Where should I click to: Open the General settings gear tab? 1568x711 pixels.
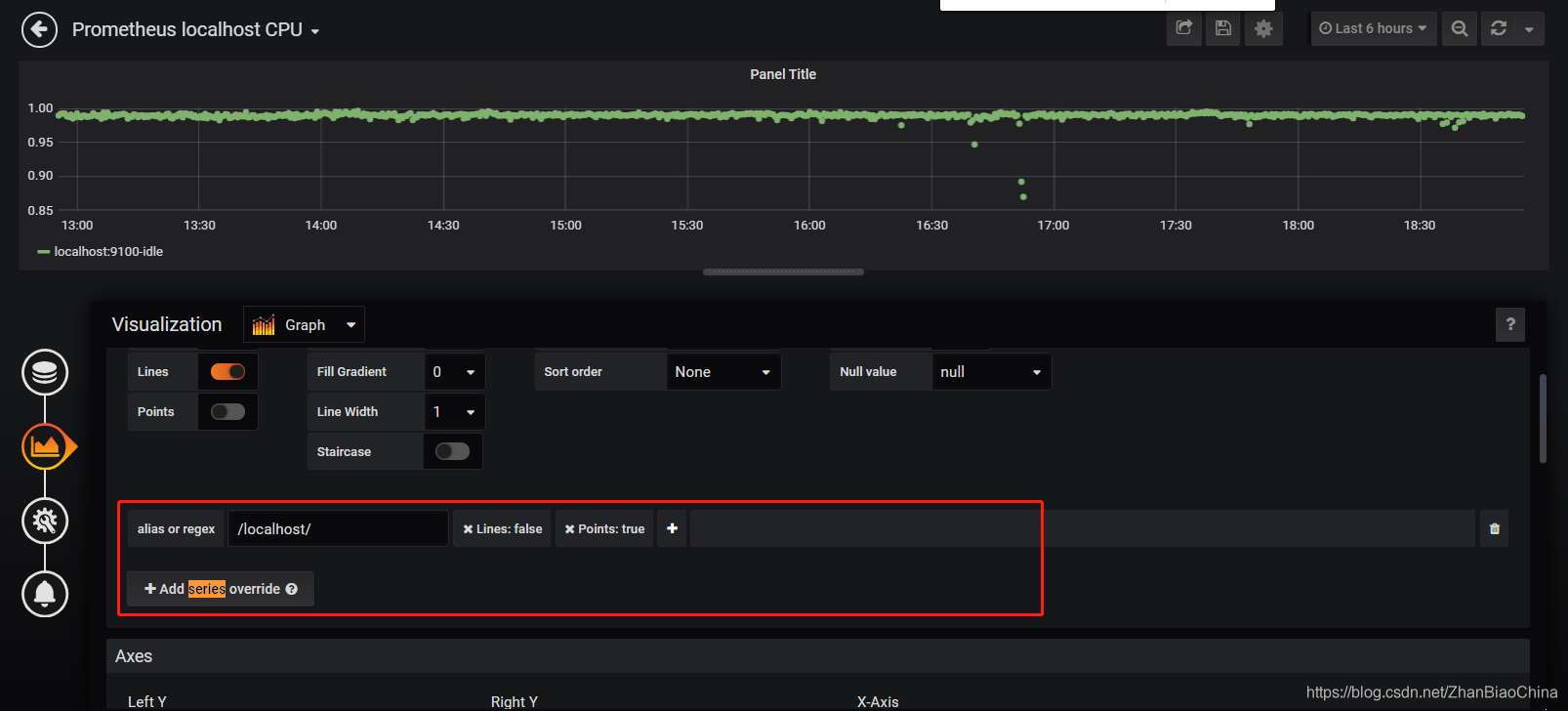click(x=45, y=521)
